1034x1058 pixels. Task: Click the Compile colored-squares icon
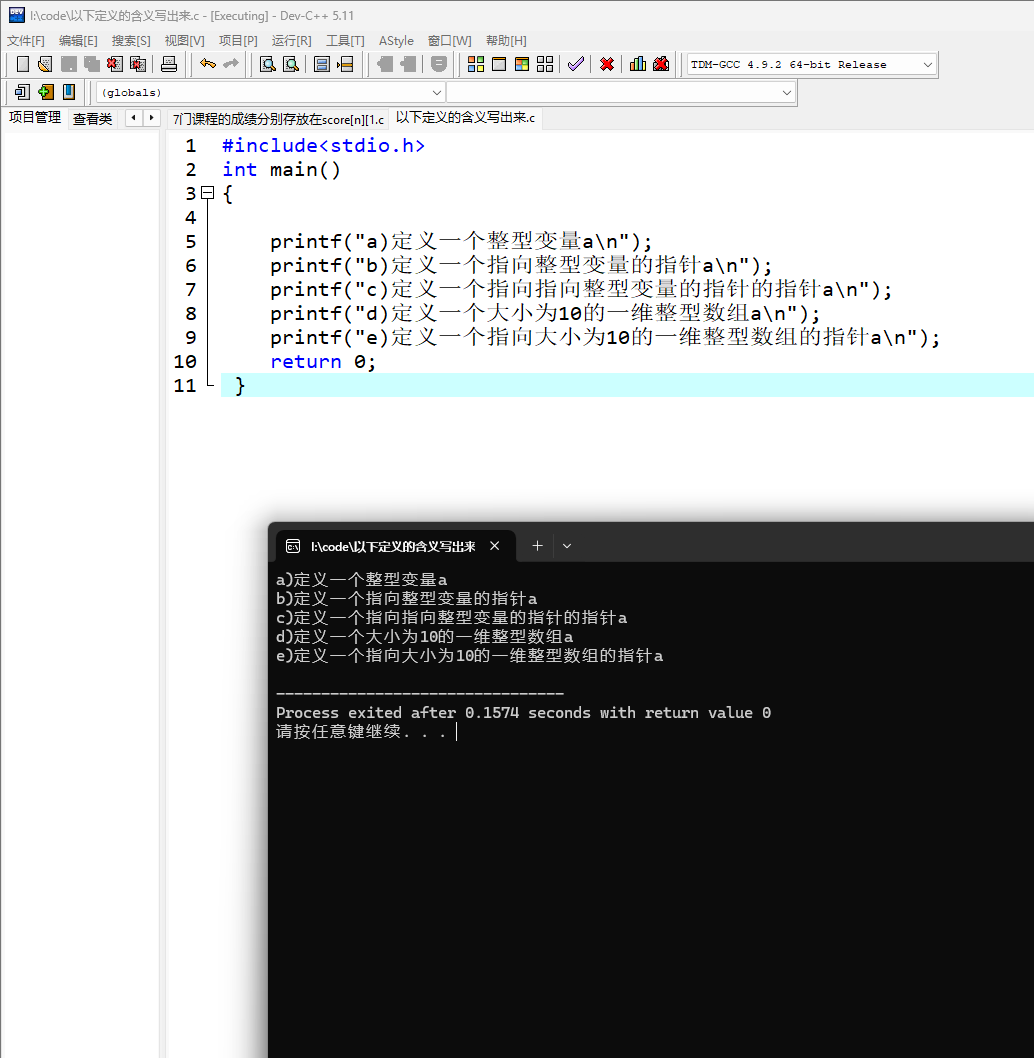point(476,64)
